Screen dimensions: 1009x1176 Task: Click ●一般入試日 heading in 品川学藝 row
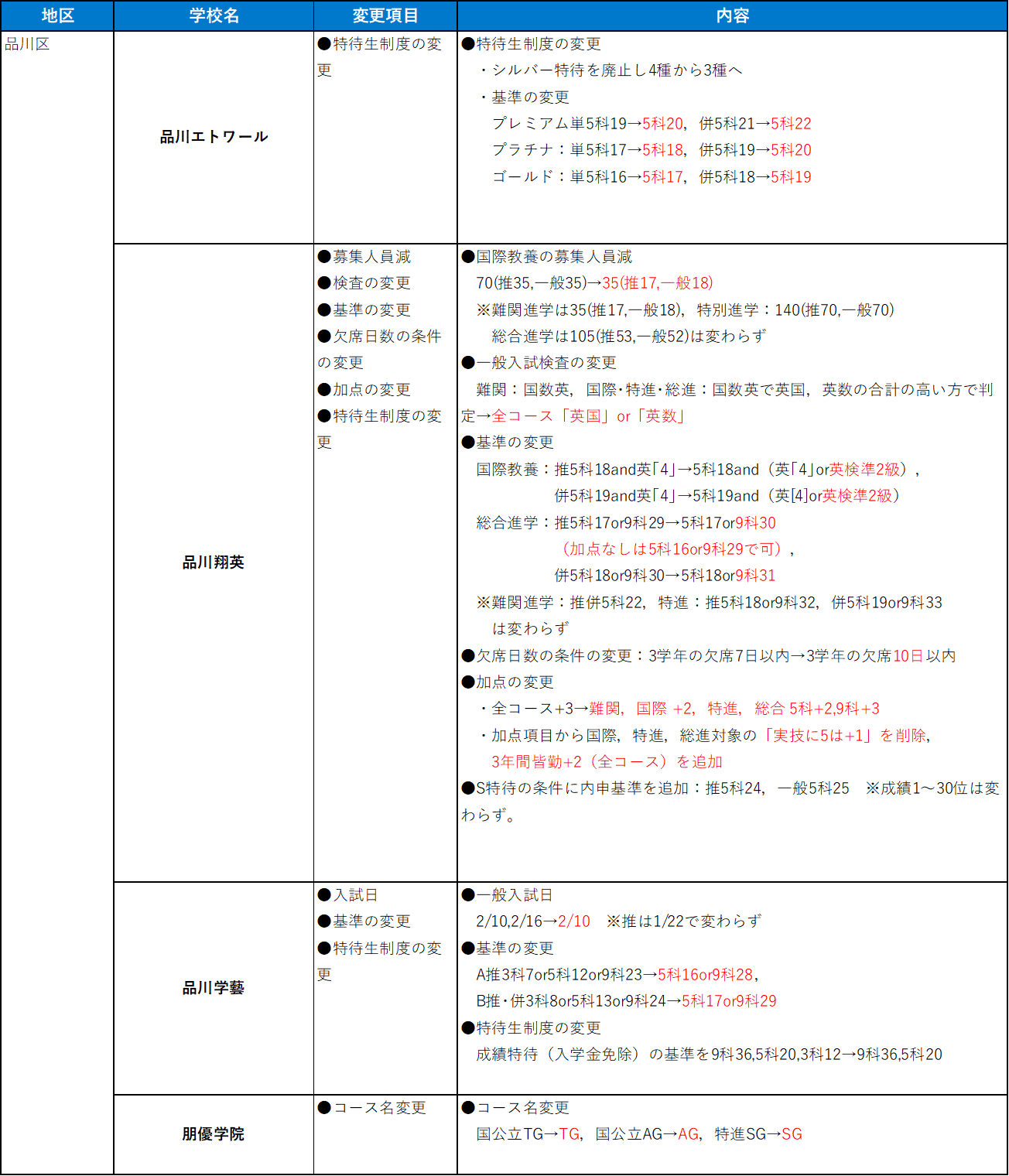point(507,895)
